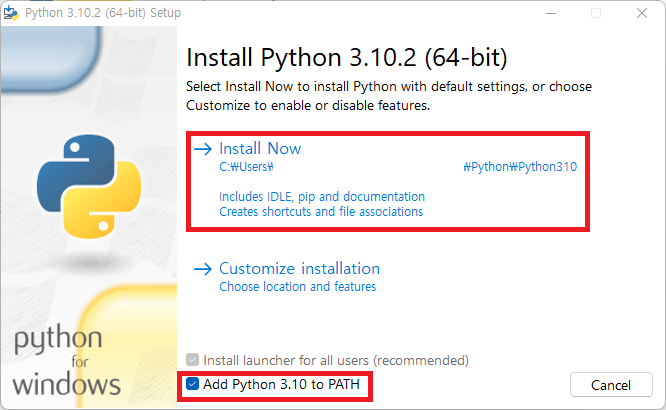Image resolution: width=666 pixels, height=410 pixels.
Task: Click 'Choose location and features' text
Action: (x=297, y=287)
